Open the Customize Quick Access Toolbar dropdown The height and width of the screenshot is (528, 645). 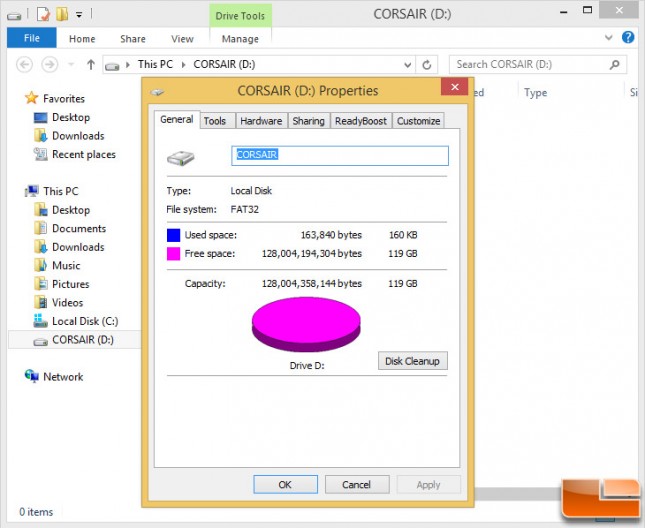79,15
